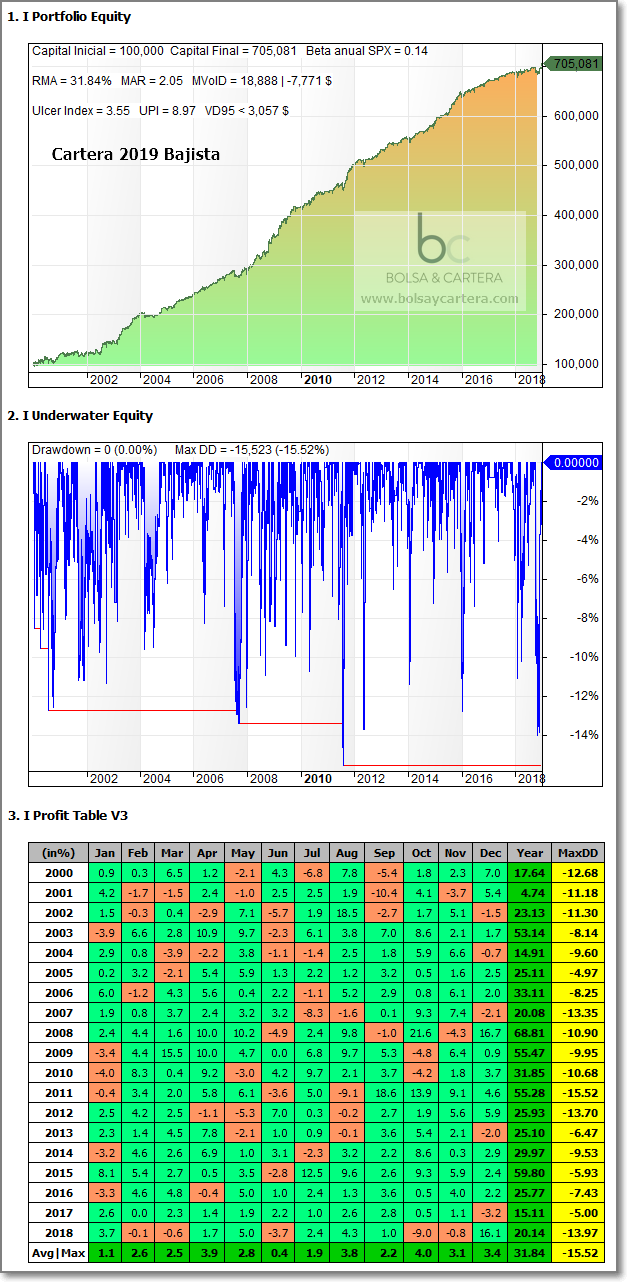Viewport: 627px width, 1282px height.
Task: Click the "2. I Underwater Equity" section heading
Action: coord(80,415)
